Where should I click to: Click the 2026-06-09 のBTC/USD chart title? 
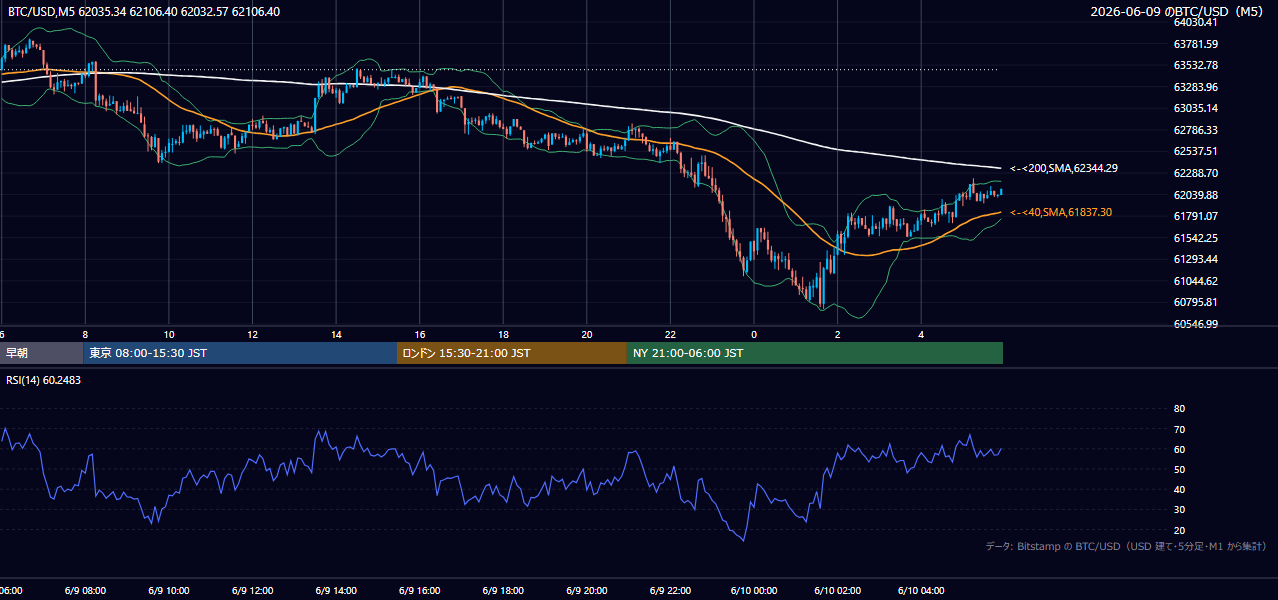pyautogui.click(x=1180, y=12)
